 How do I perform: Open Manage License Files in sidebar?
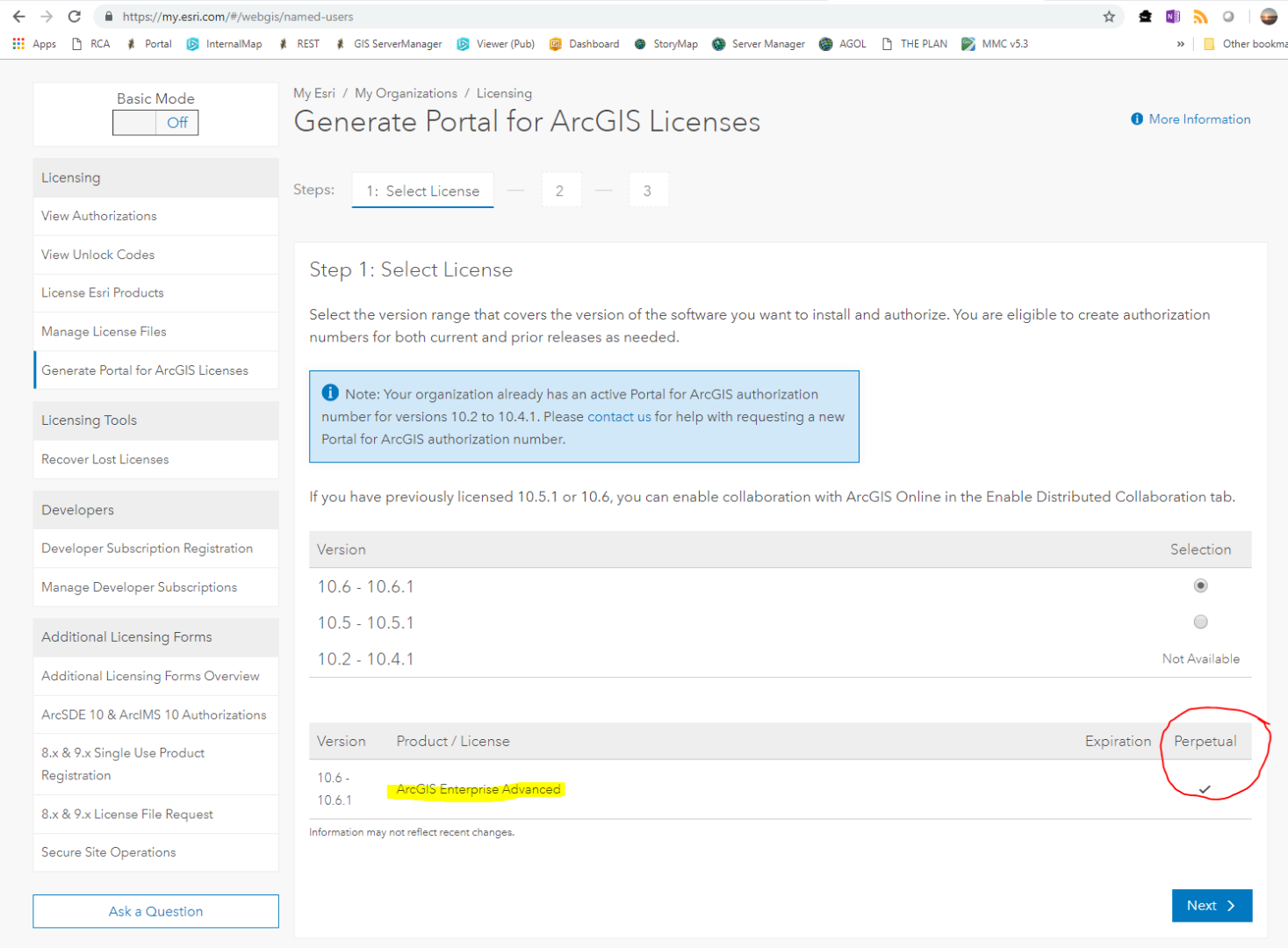(x=155, y=332)
